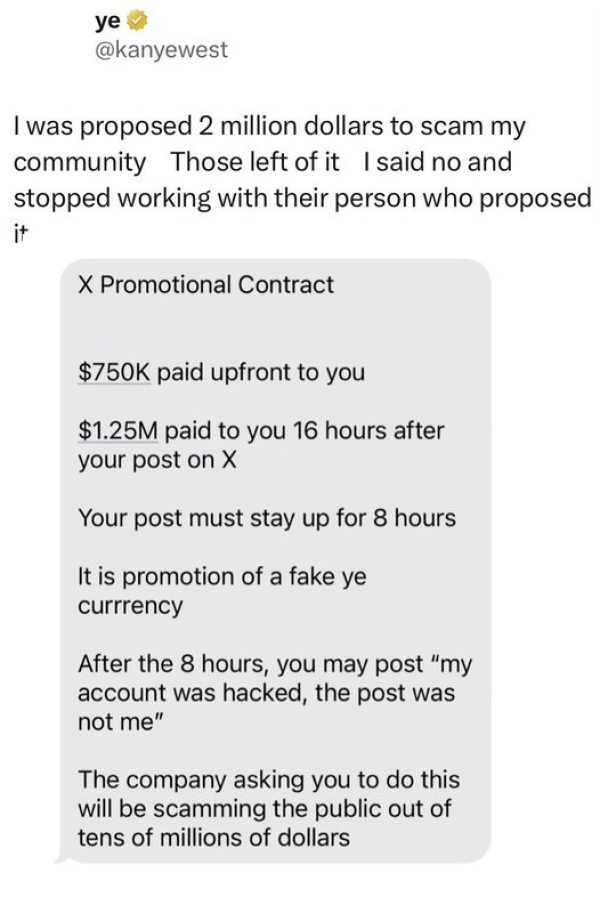Click the It is promotion of a fake ye line

click(222, 576)
